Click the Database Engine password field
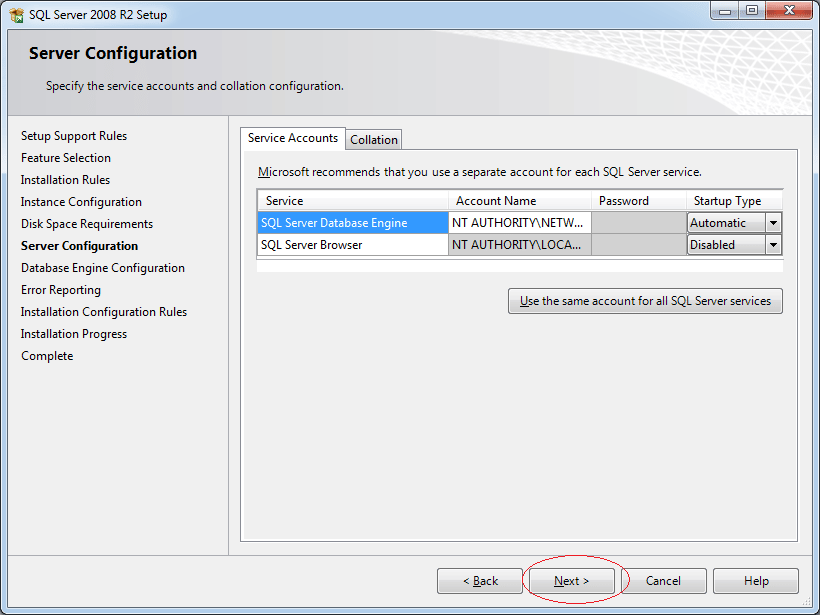820x615 pixels. (639, 223)
